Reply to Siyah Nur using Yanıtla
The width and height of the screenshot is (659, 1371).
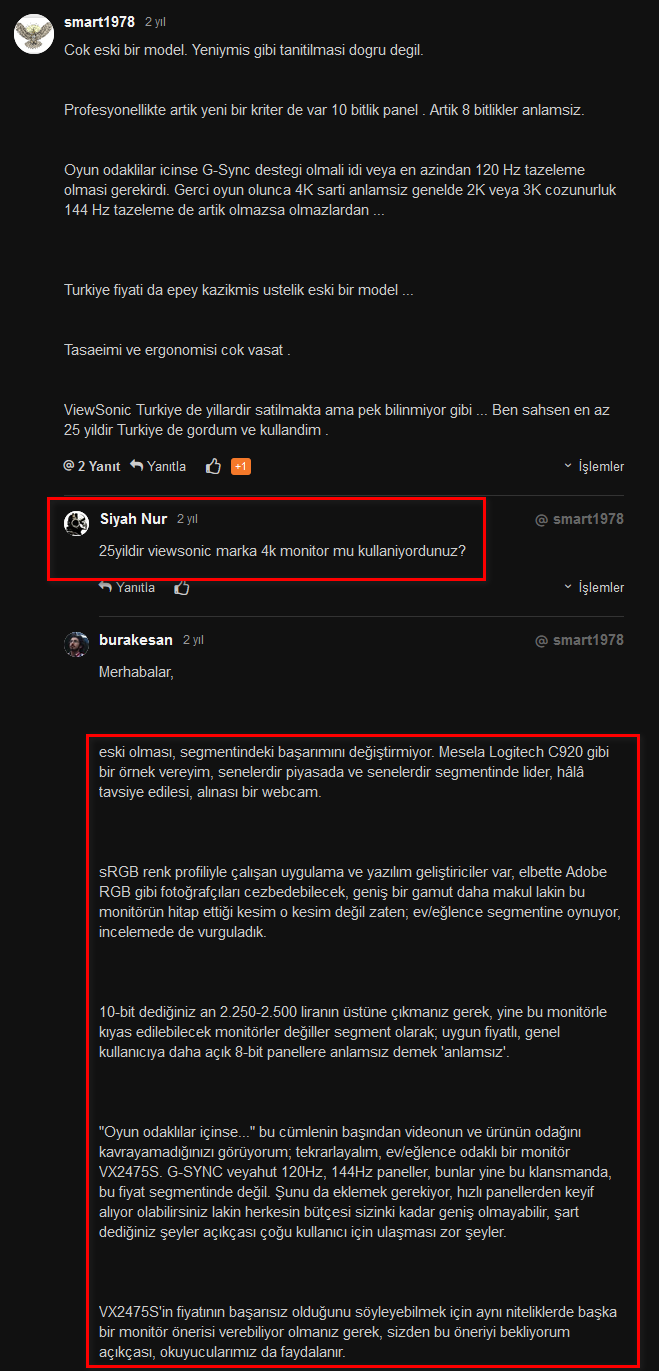[x=127, y=587]
